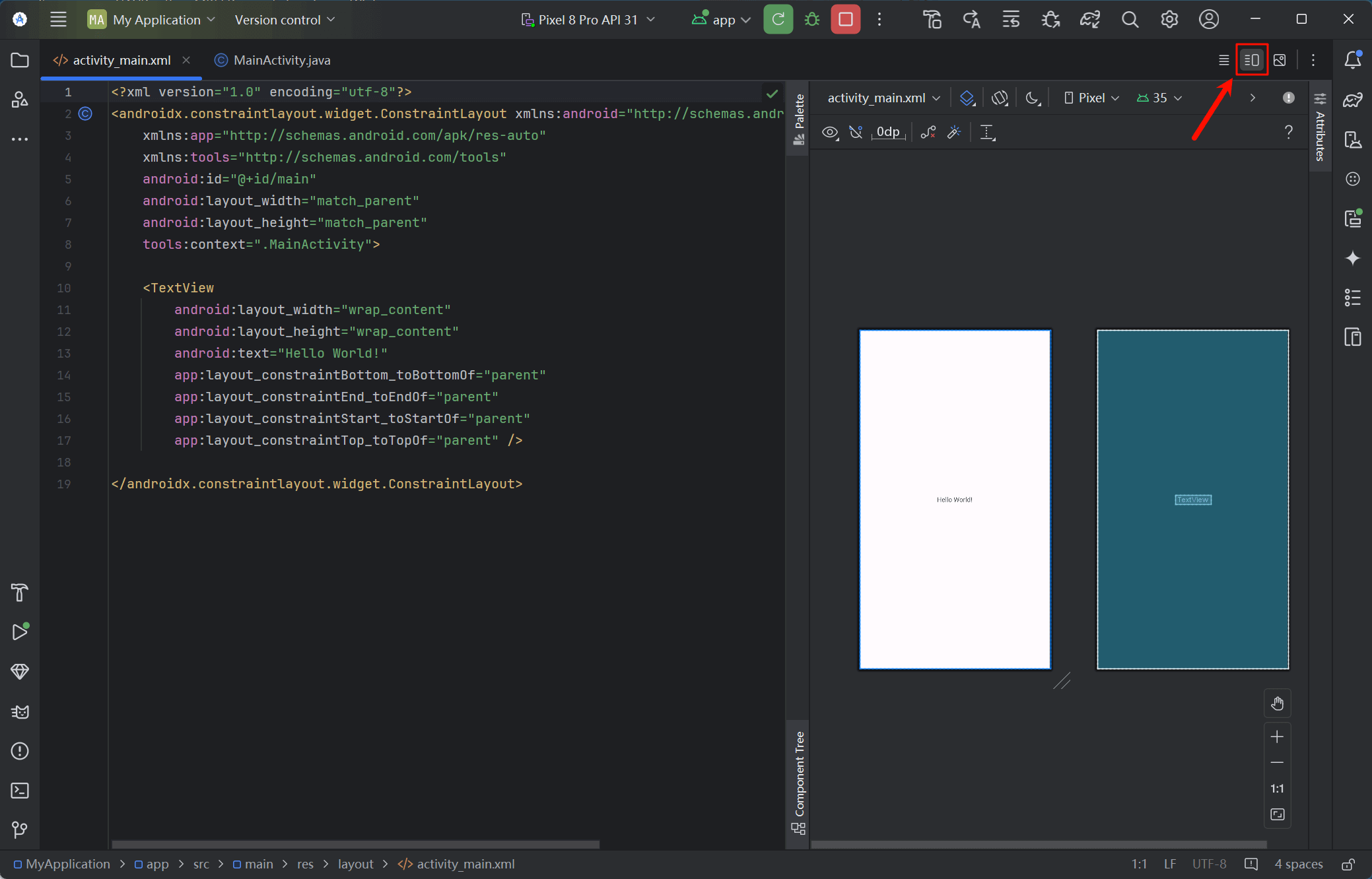
Task: Switch editor to Split view mode
Action: pos(1251,60)
